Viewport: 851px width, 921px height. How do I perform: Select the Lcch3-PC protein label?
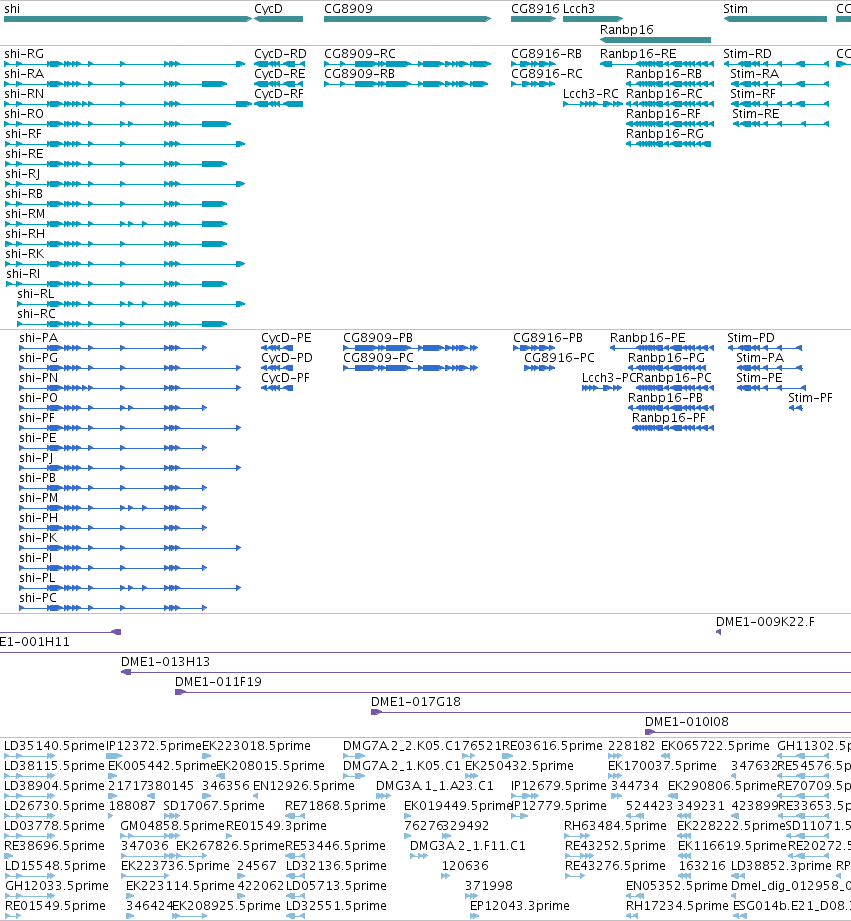point(609,378)
